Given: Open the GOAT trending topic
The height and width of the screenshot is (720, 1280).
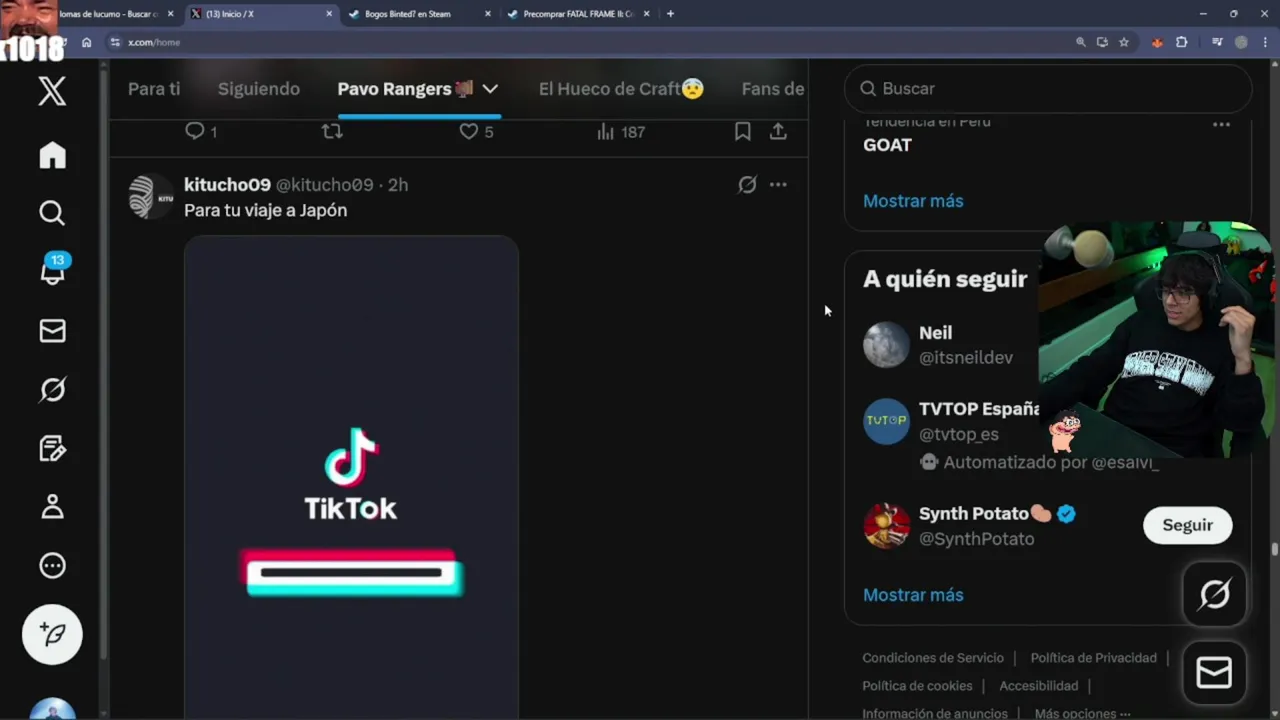Looking at the screenshot, I should [x=887, y=145].
